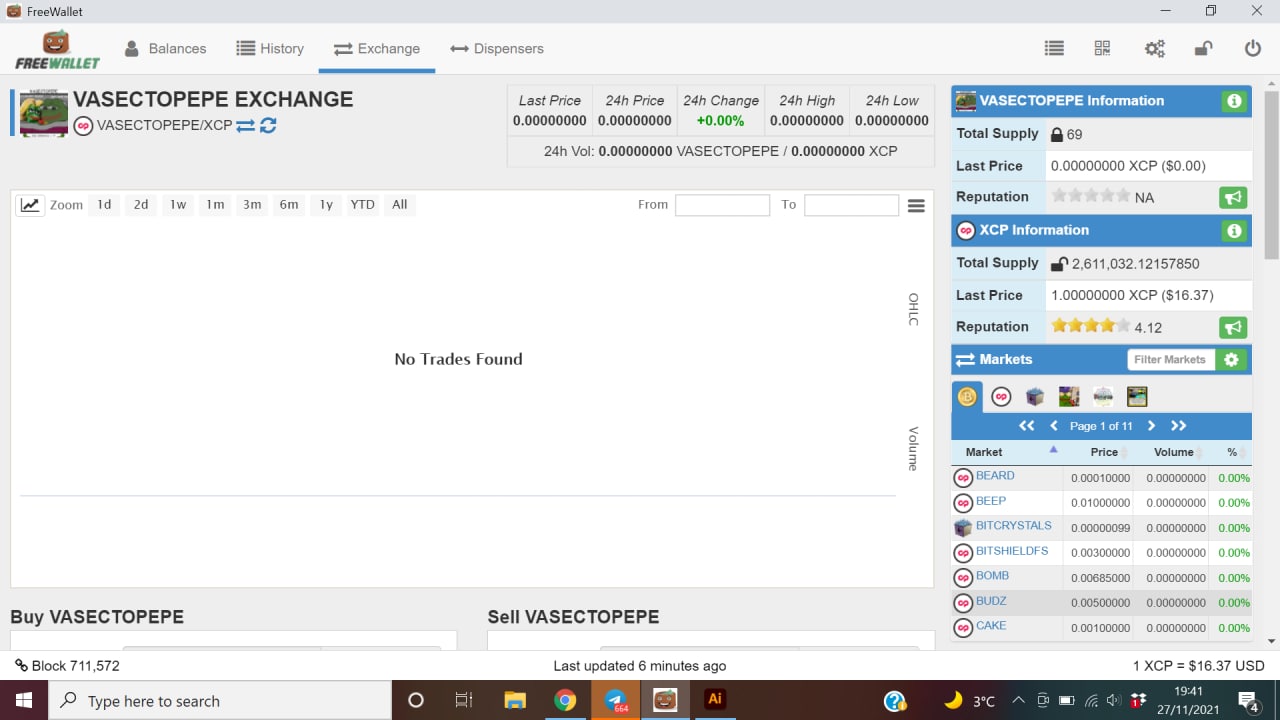Set chart zoom to 6m
This screenshot has height=720, width=1280.
[x=289, y=205]
